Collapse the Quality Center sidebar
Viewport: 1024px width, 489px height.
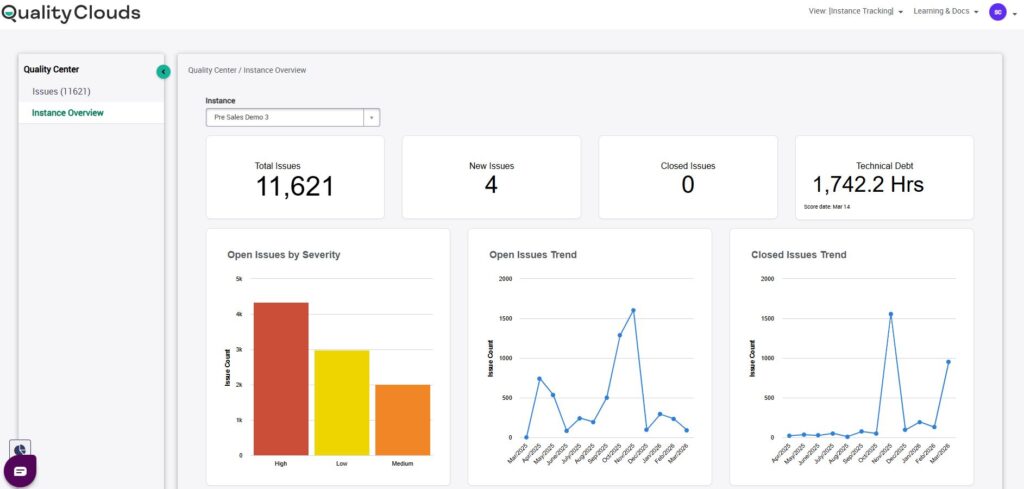163,71
